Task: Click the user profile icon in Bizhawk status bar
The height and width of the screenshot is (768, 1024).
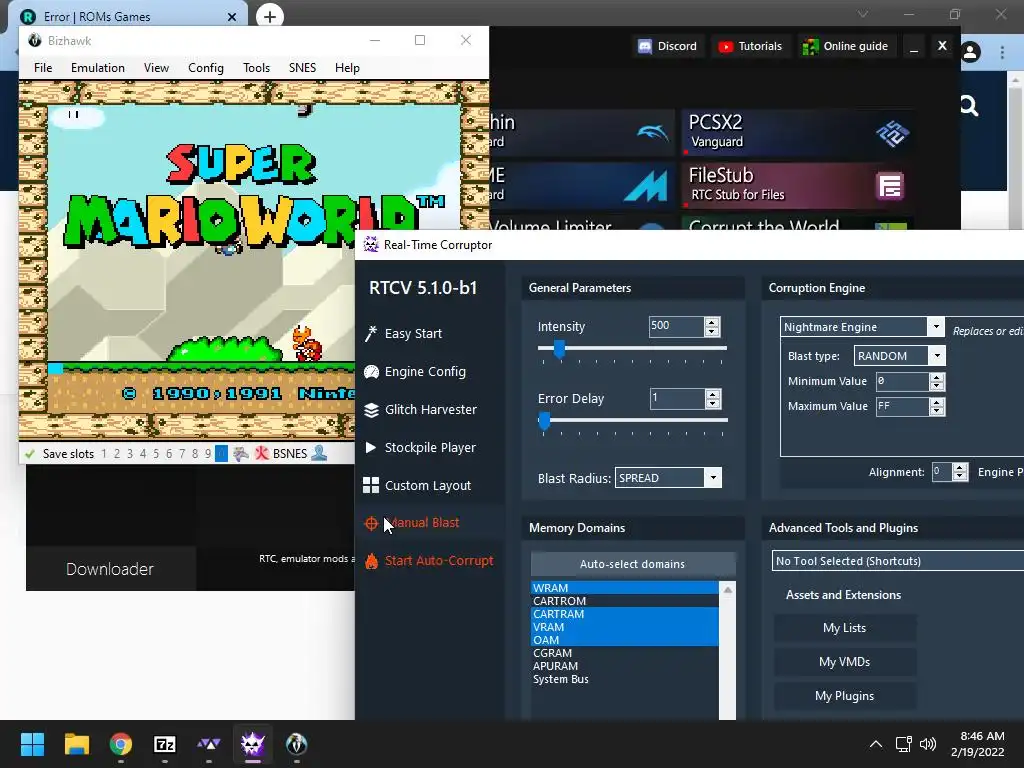Action: point(319,453)
